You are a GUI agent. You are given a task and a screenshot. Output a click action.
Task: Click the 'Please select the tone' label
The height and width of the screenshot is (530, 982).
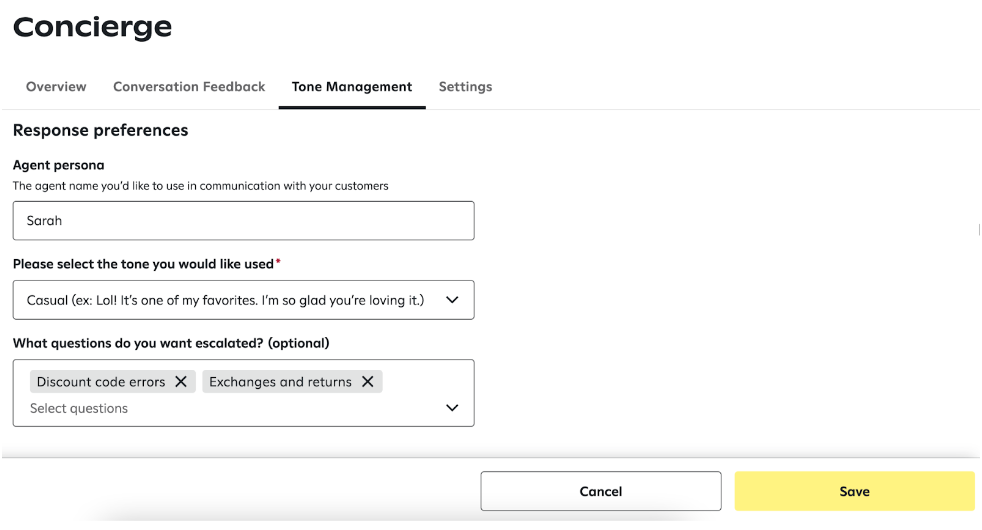143,264
